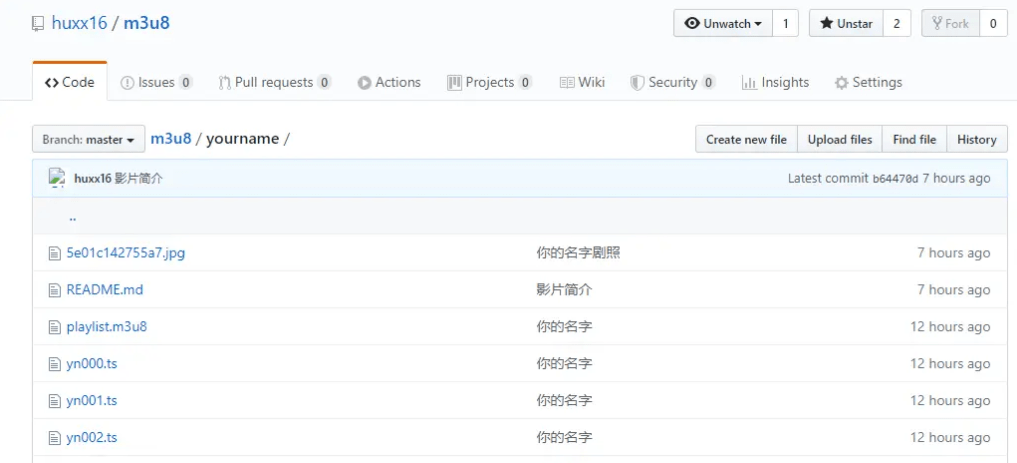The width and height of the screenshot is (1017, 463).
Task: Switch to the Issues tab
Action: 156,82
